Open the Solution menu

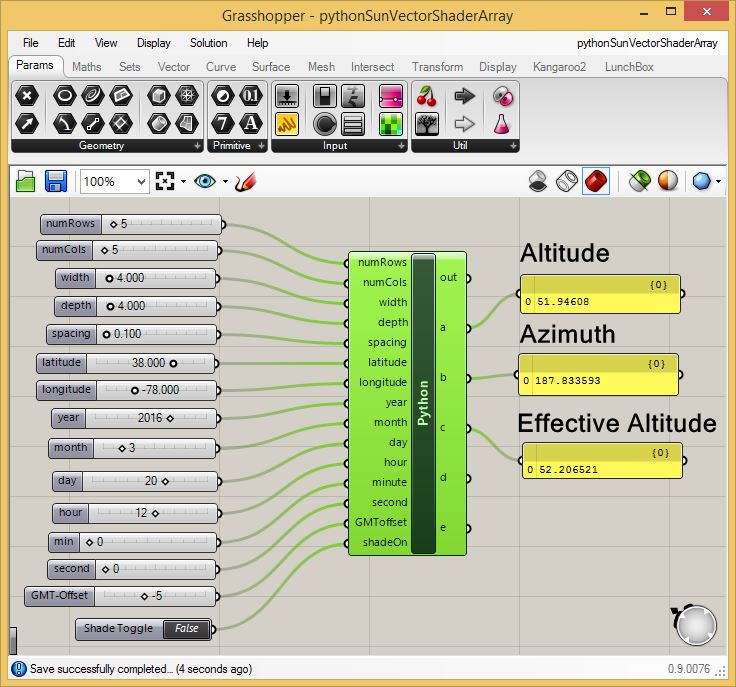208,43
